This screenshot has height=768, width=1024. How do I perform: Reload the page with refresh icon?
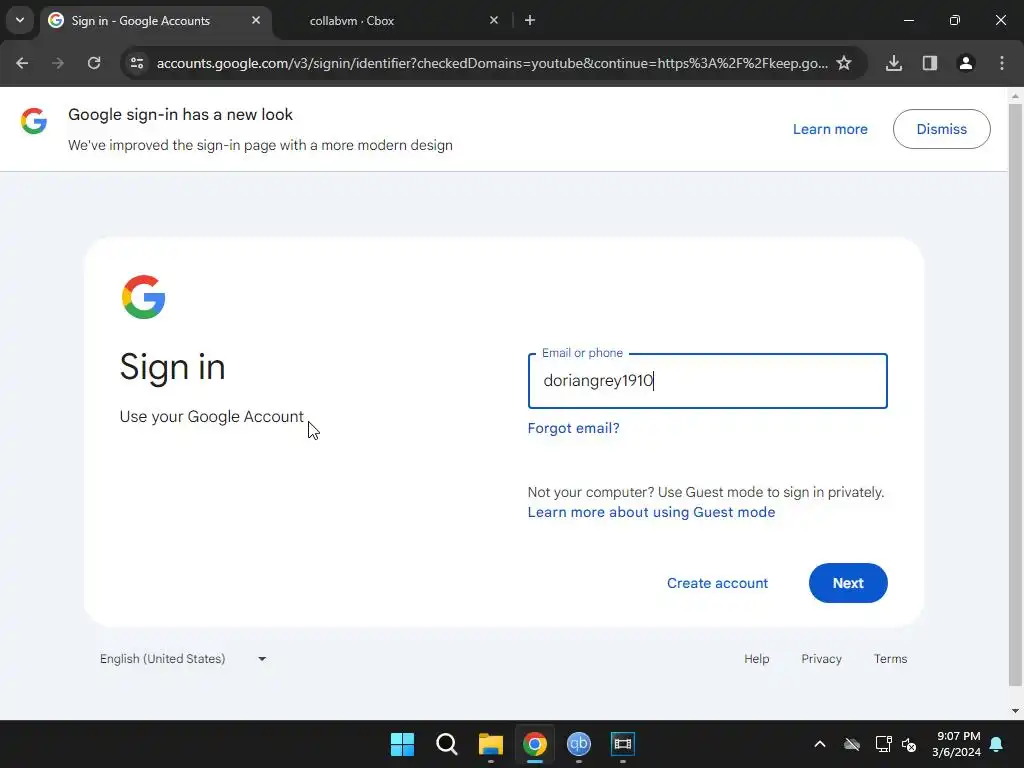click(94, 63)
